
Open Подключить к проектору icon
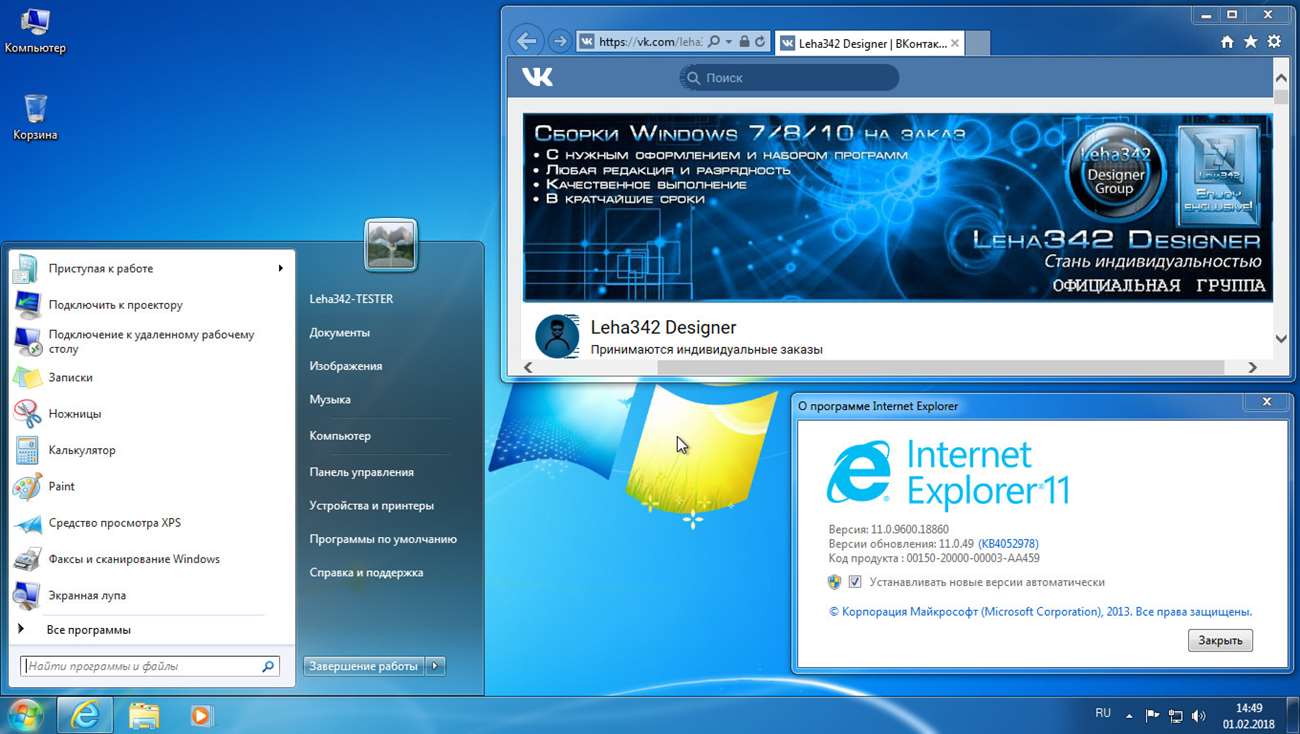[x=27, y=304]
